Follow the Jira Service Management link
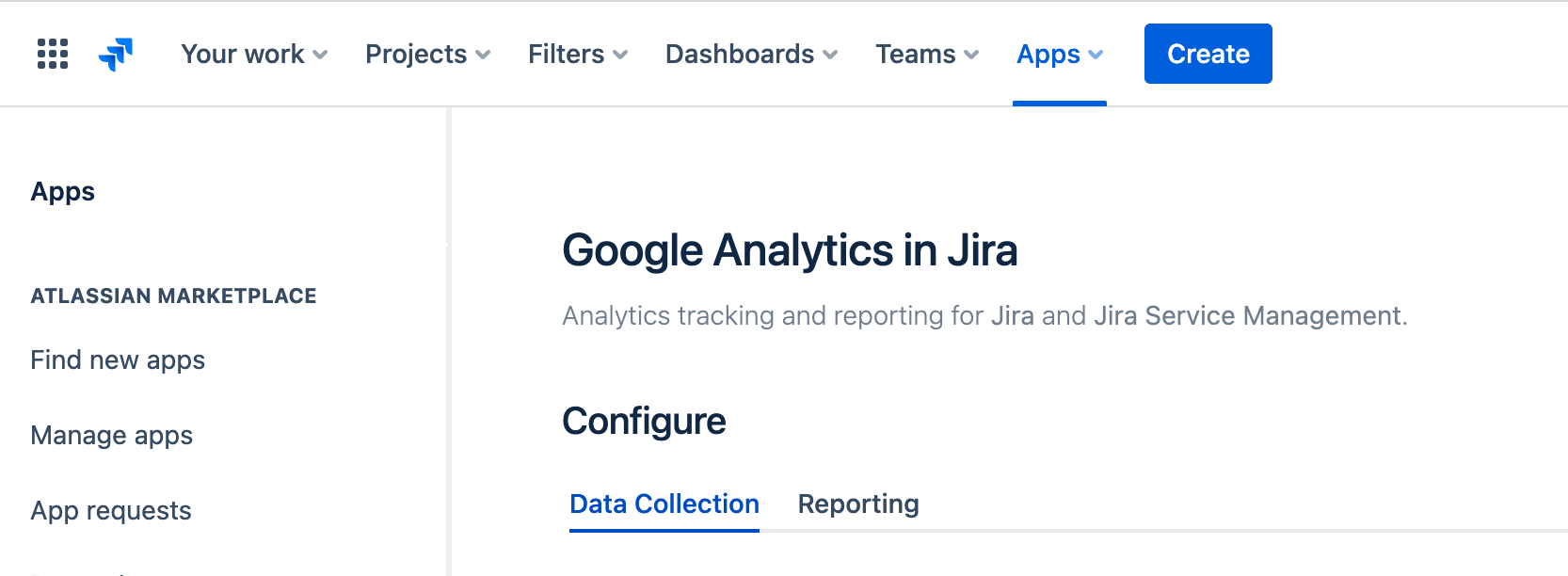This screenshot has width=1568, height=576. coord(1247,315)
